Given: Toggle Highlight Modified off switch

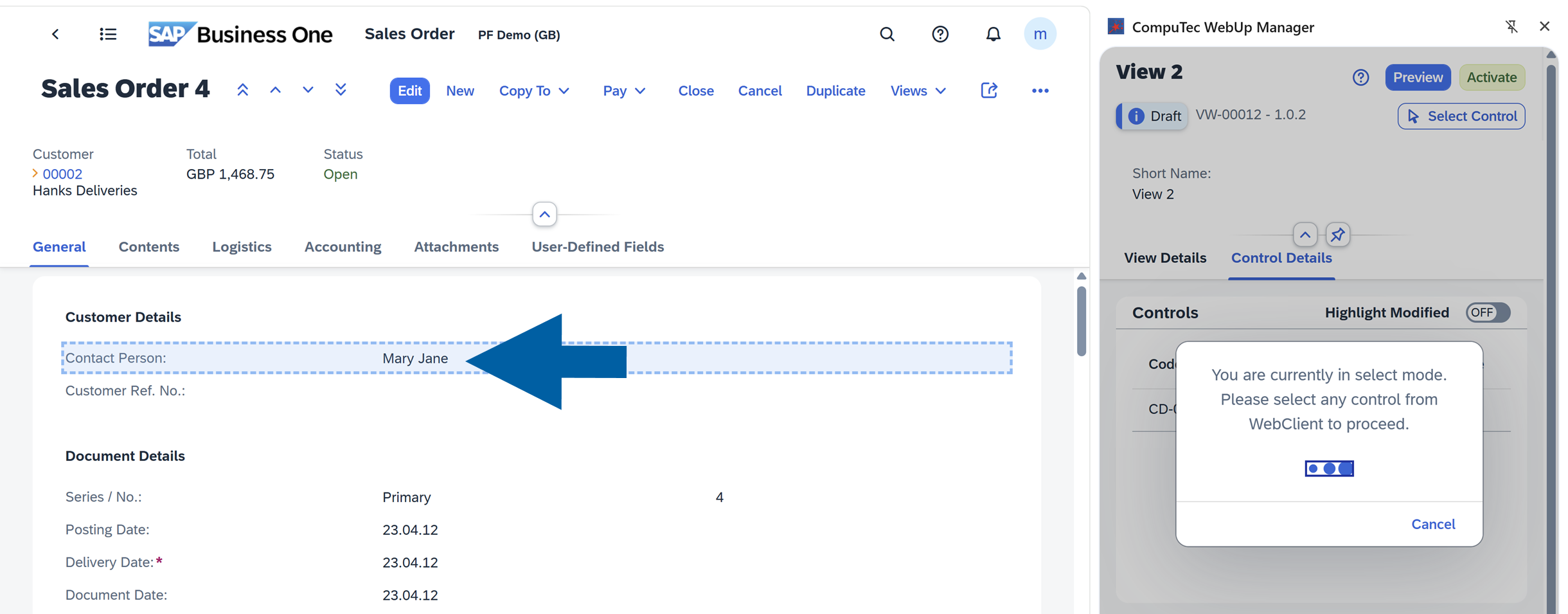Looking at the screenshot, I should 1488,312.
